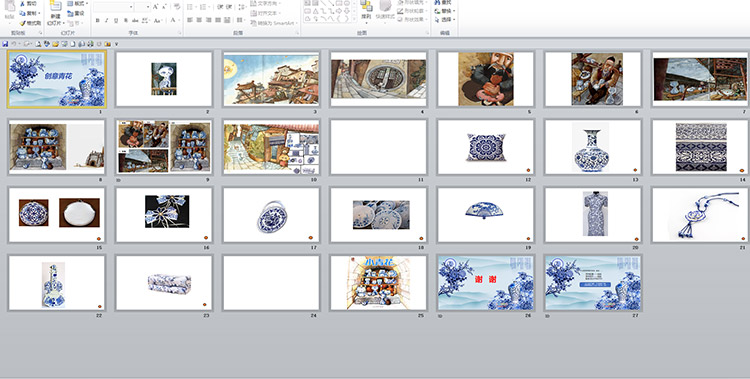Open the Replace (替换) menu

tap(445, 11)
